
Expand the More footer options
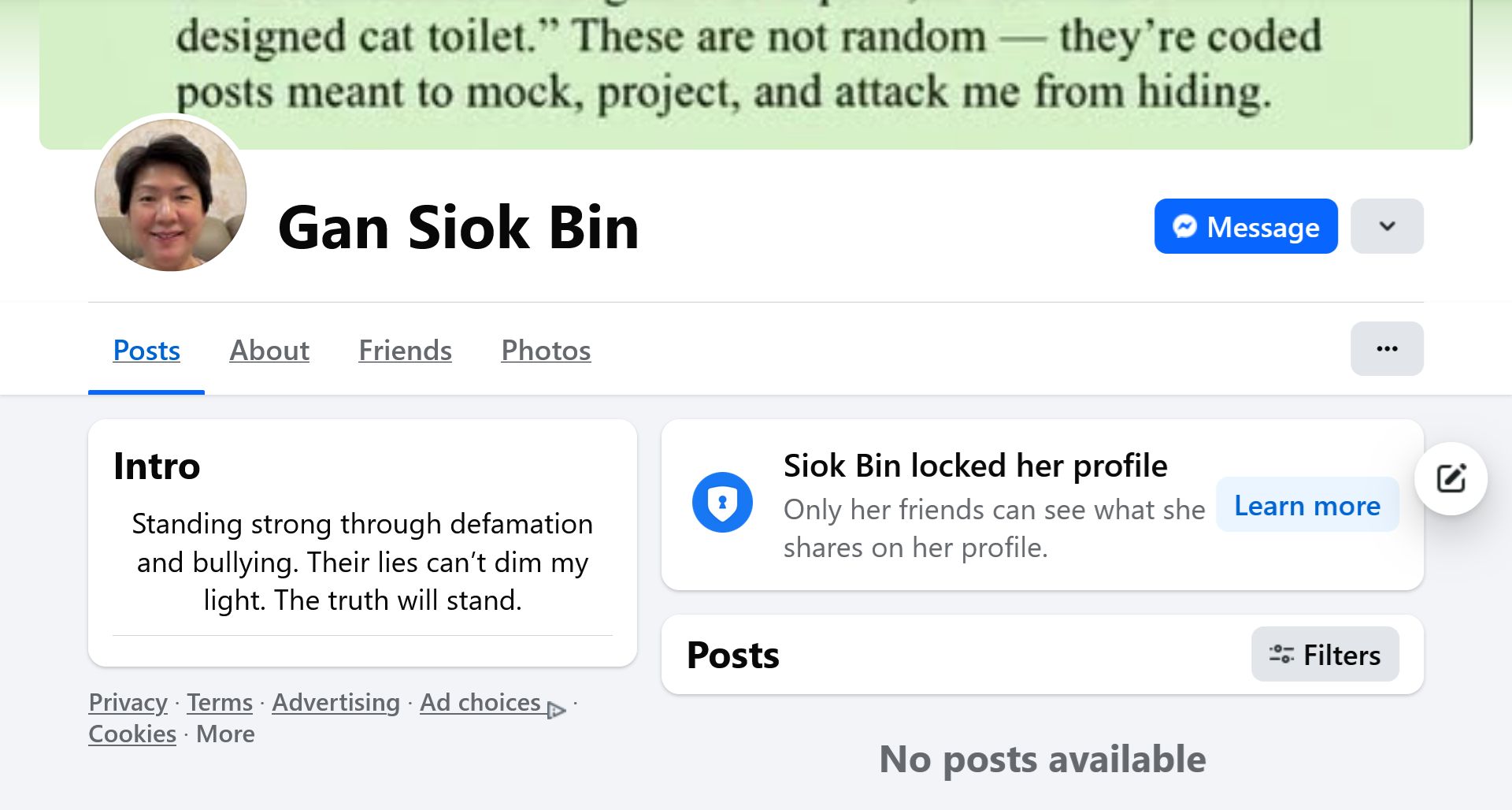[225, 734]
